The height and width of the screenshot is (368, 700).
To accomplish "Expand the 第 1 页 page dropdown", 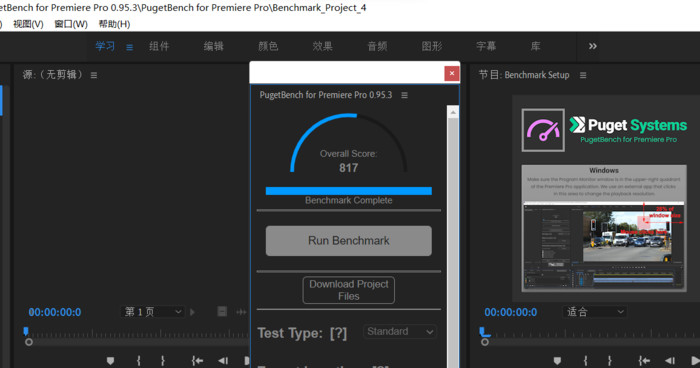I will (153, 312).
